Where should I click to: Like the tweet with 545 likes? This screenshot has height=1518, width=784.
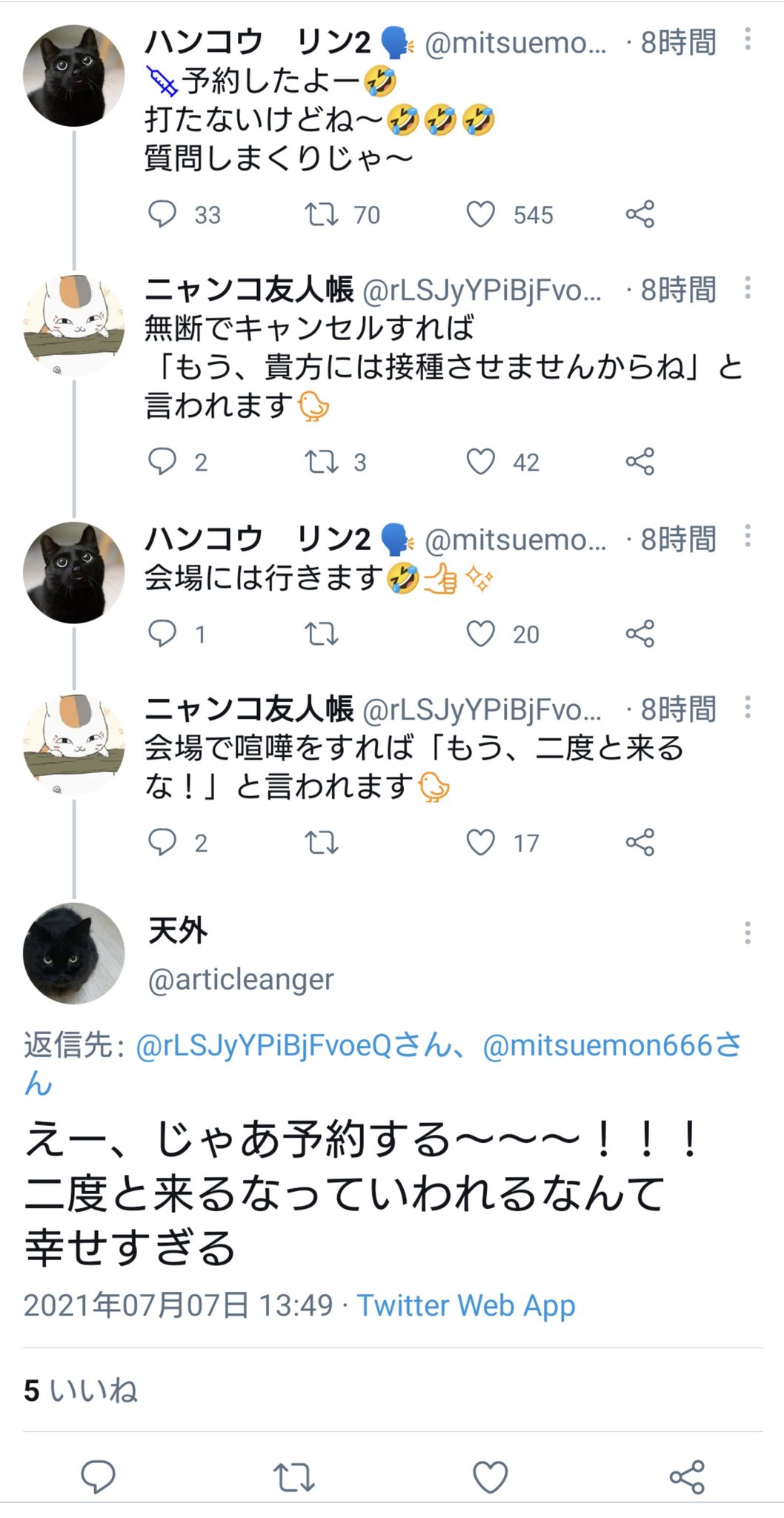(481, 214)
